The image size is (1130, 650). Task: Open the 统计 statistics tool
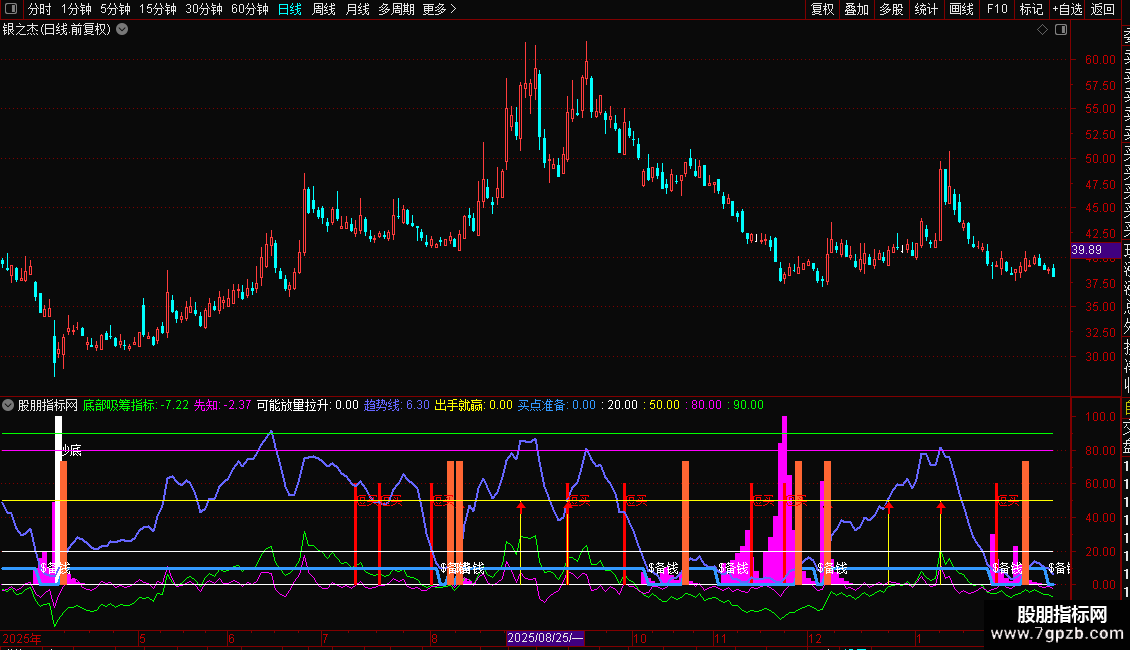click(926, 10)
